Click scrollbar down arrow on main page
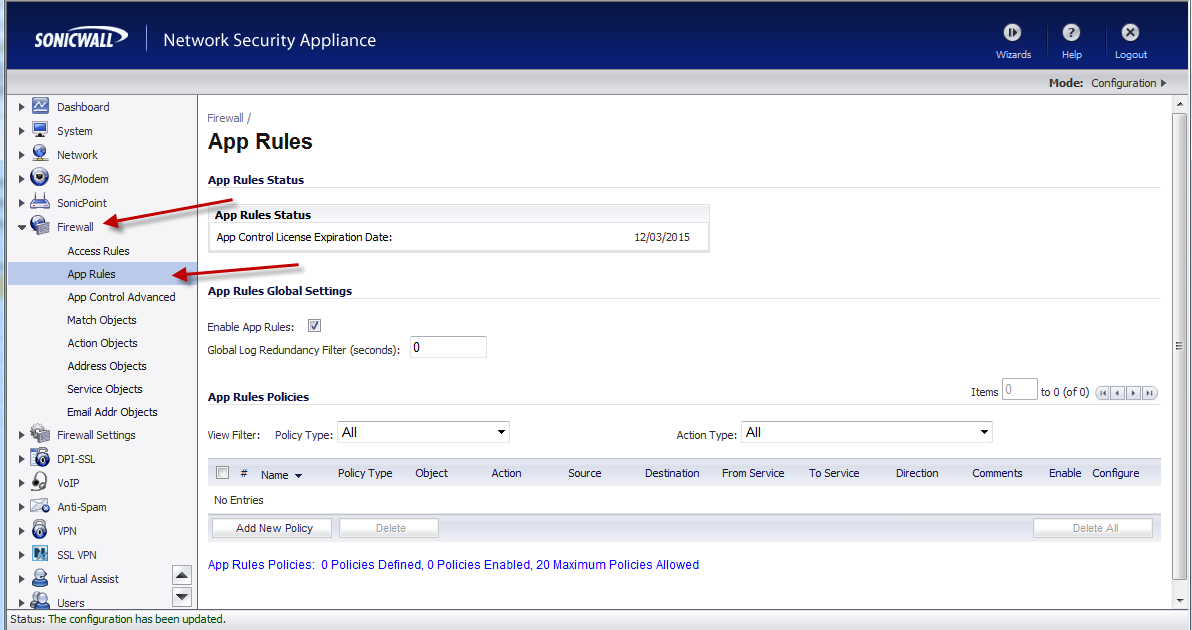This screenshot has width=1192, height=630. [1179, 600]
